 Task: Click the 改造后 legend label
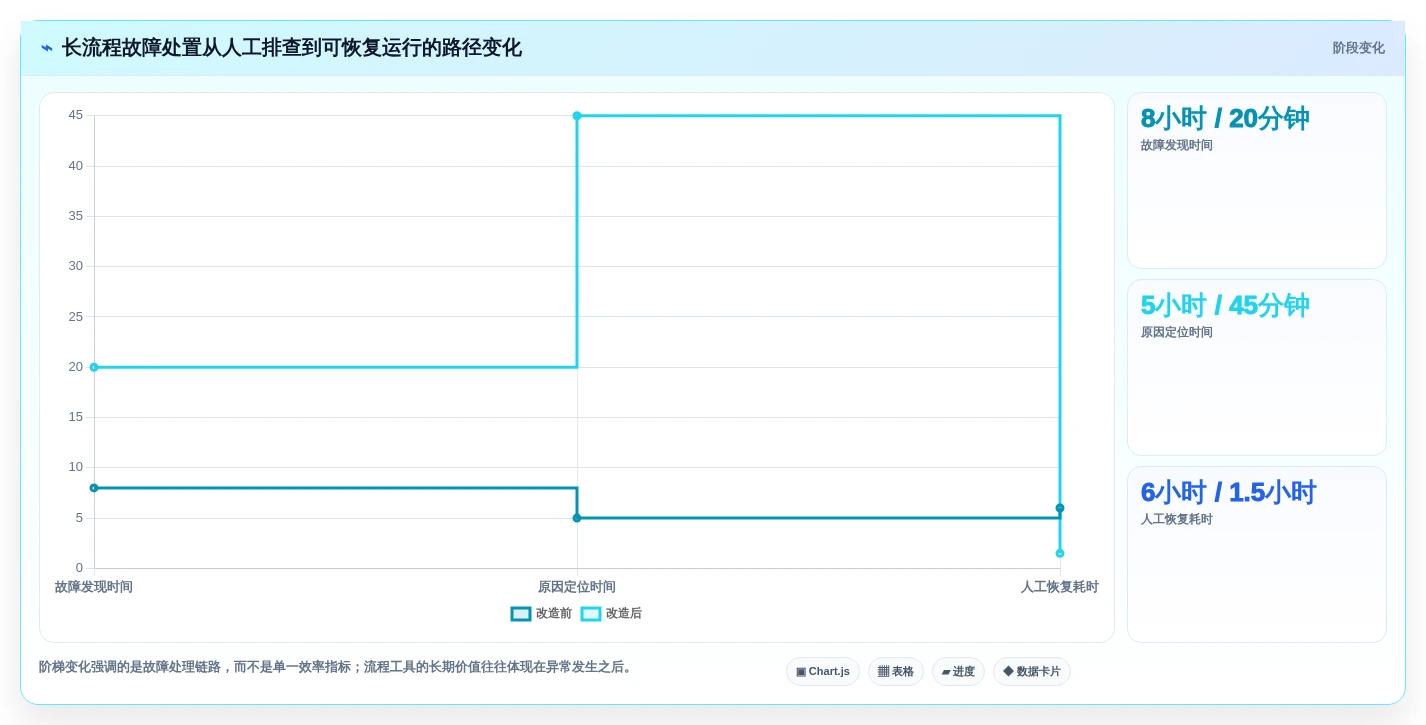point(623,614)
